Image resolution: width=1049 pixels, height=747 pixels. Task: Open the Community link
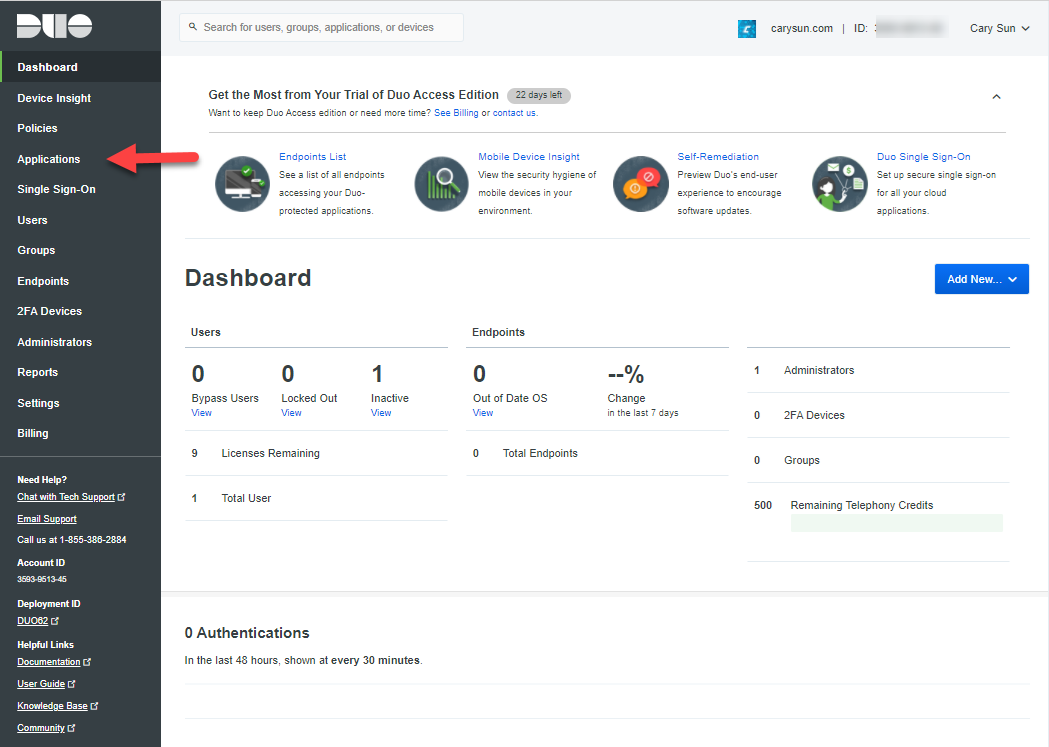click(x=41, y=728)
